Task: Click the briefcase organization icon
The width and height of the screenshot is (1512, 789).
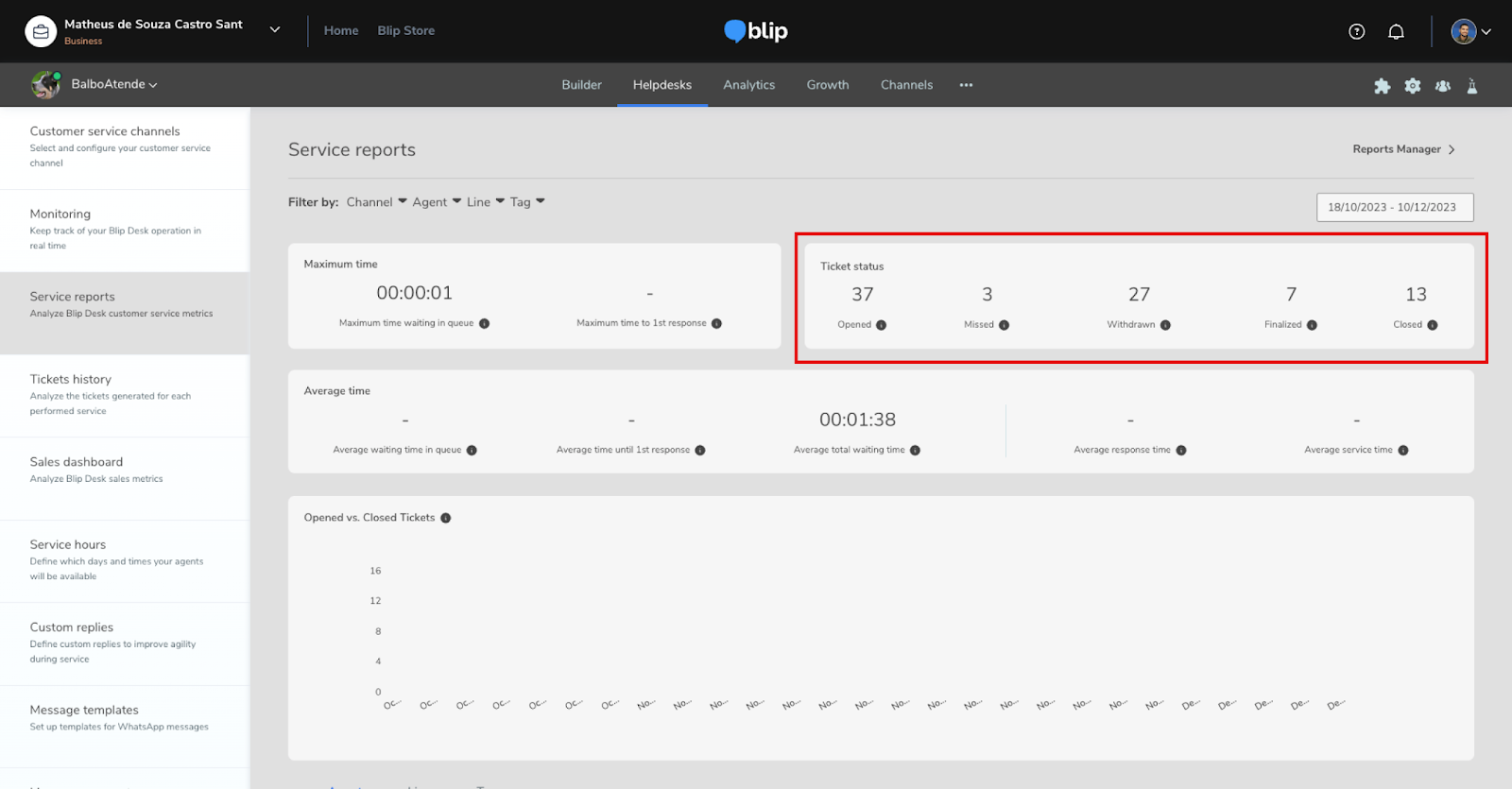Action: (41, 31)
